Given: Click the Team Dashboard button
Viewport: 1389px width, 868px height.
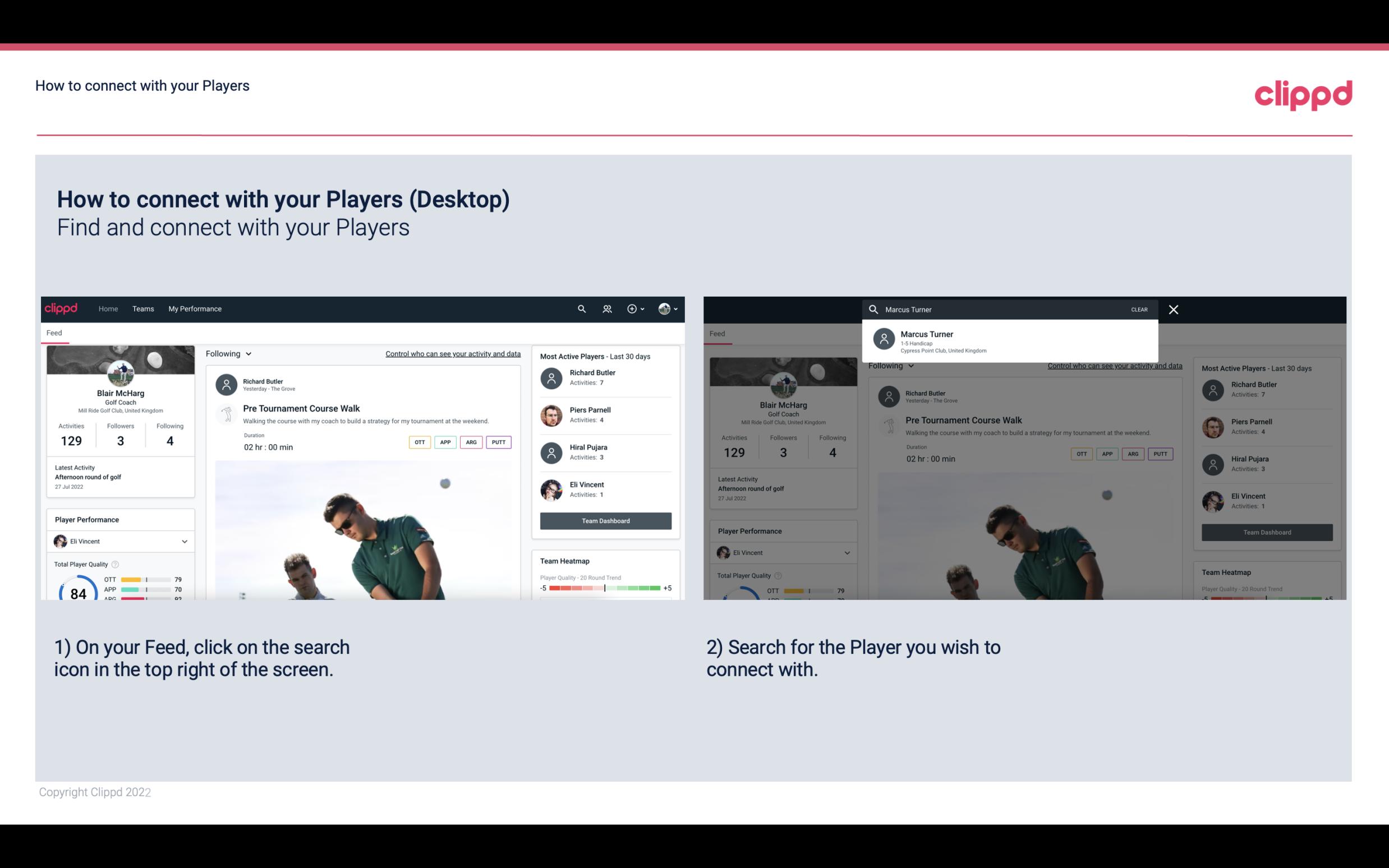Looking at the screenshot, I should coord(605,520).
